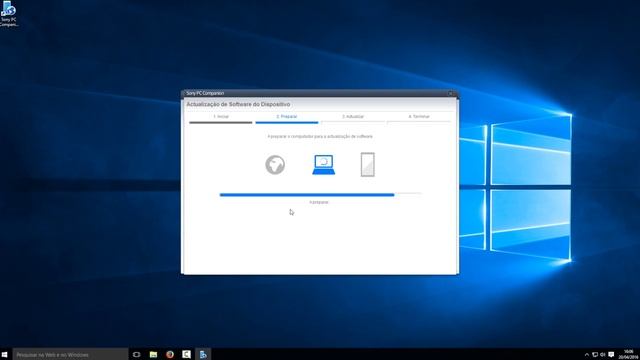Show hidden system tray icons
Screen dimensions: 640x360
click(x=587, y=355)
